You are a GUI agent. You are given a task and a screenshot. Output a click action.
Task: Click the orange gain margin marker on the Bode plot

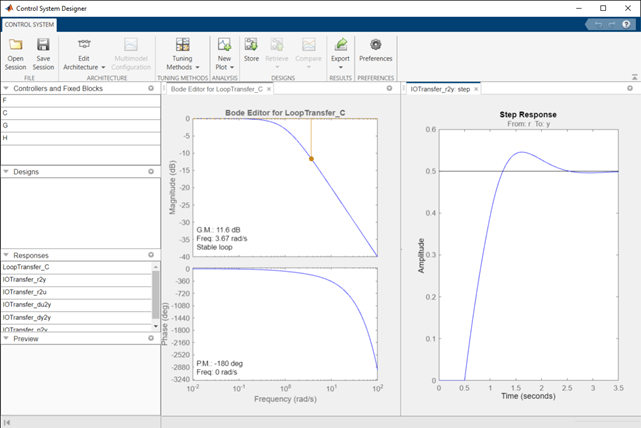coord(311,158)
